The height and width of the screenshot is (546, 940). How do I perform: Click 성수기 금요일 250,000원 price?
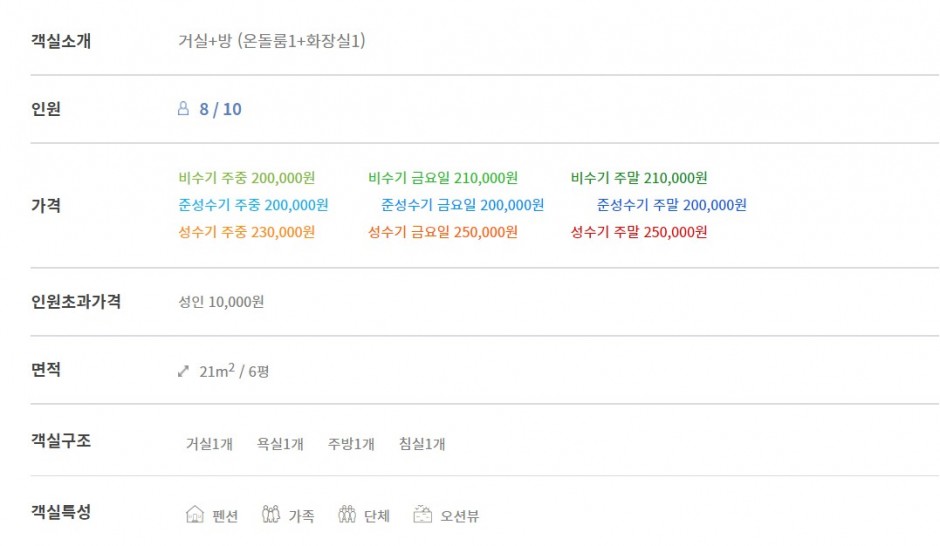(x=443, y=232)
